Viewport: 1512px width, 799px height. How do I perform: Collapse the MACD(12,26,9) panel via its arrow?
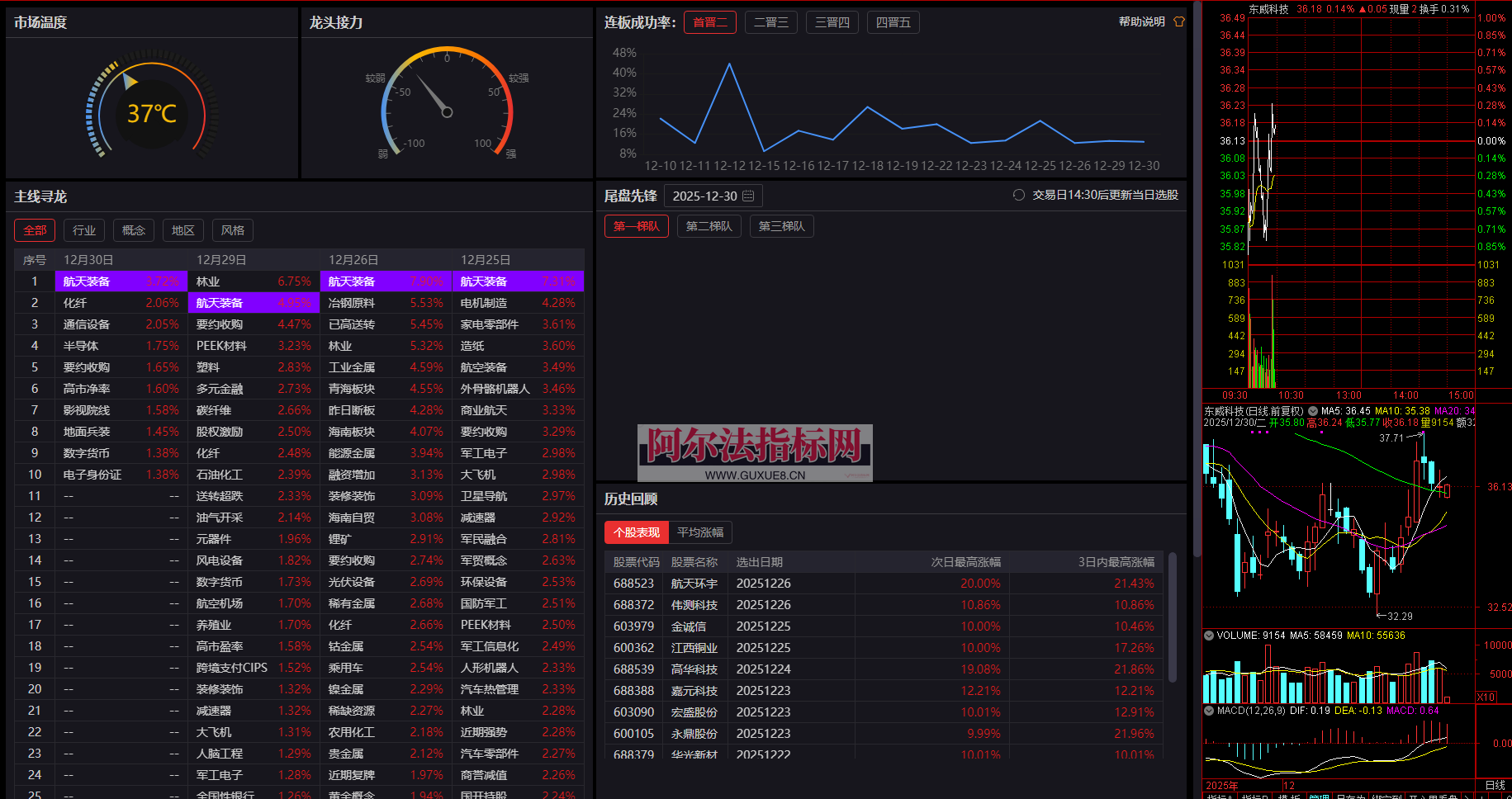click(x=1209, y=710)
